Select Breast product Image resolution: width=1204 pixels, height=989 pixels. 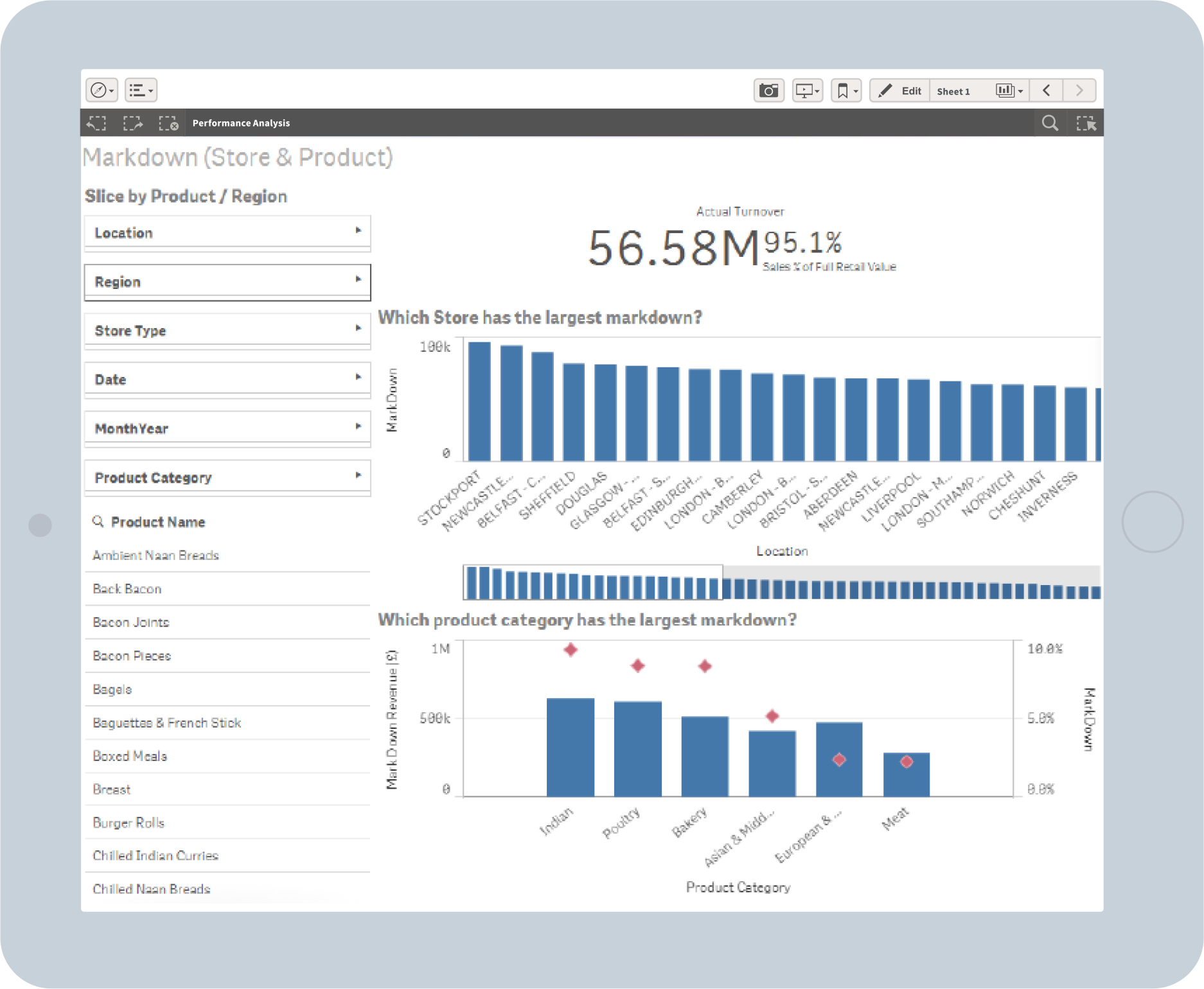tap(227, 789)
